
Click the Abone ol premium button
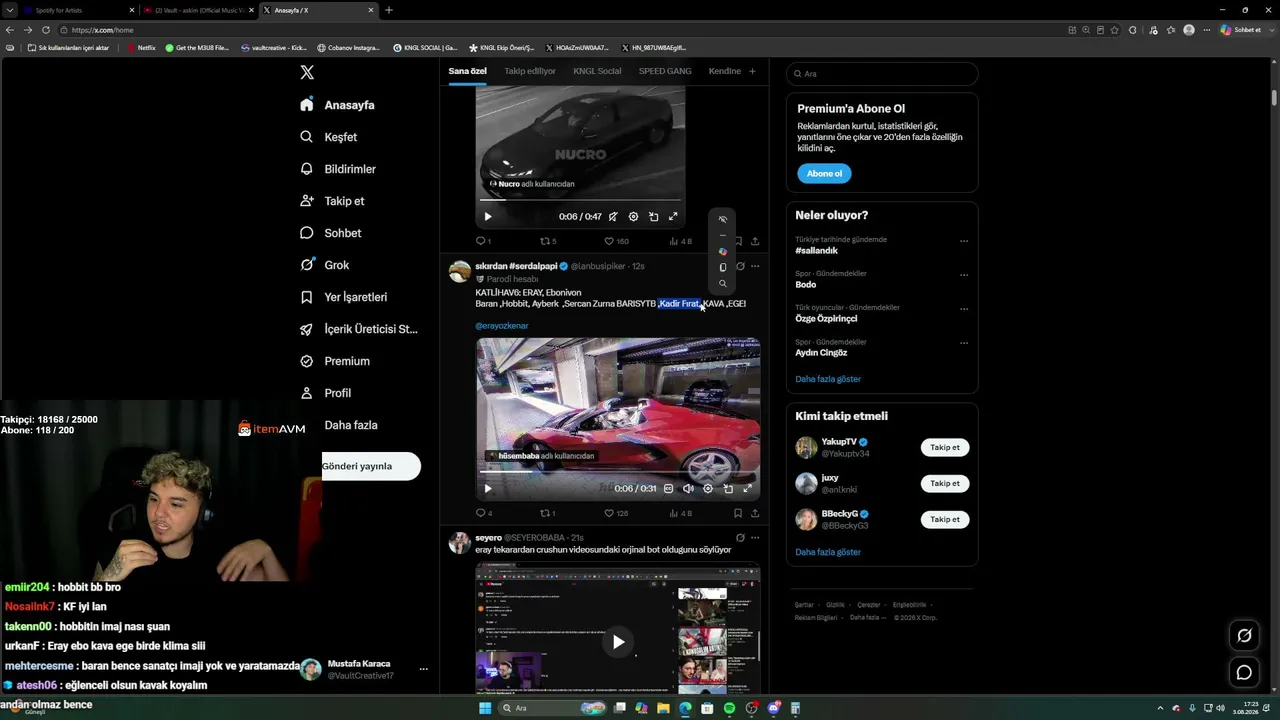tap(824, 173)
